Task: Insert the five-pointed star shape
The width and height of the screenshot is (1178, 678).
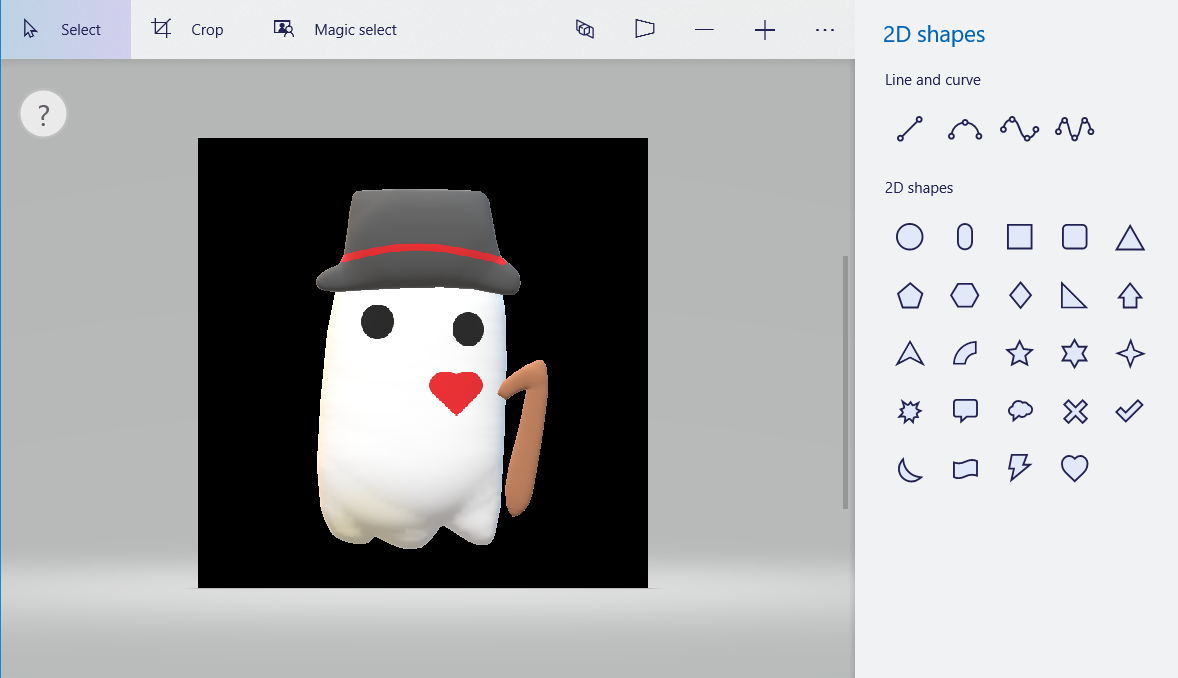Action: click(1019, 353)
